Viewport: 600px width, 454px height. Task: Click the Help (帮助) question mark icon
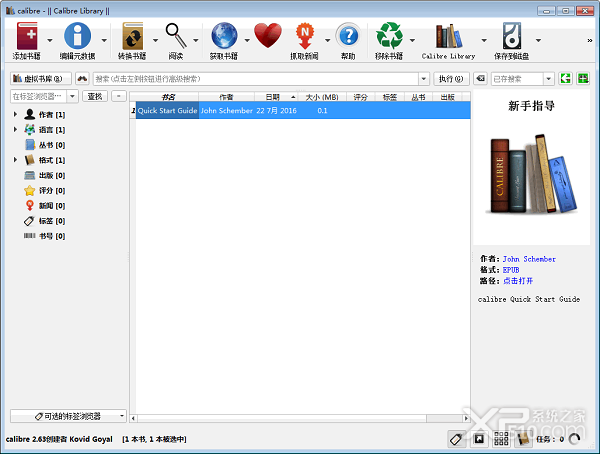pos(348,36)
